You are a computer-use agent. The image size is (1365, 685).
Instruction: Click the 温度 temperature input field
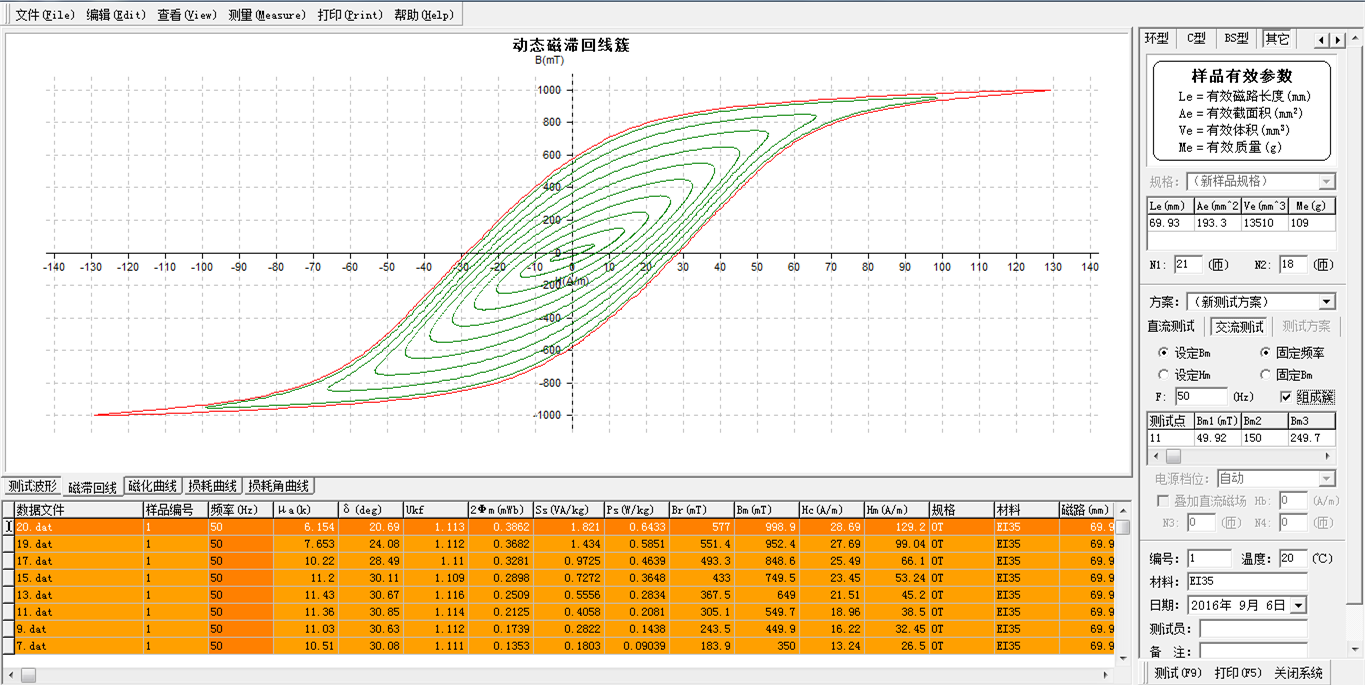[x=1291, y=558]
